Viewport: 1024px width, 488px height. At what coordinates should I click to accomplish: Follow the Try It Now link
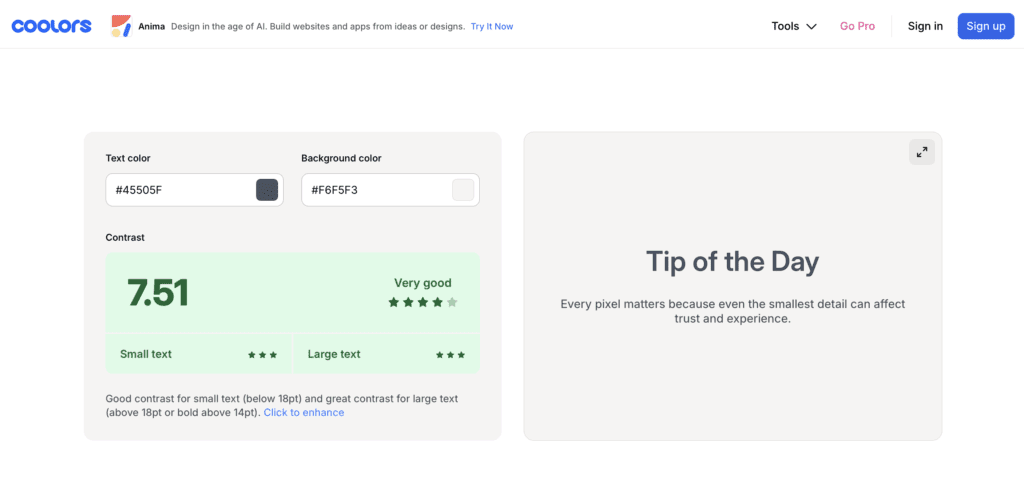coord(492,26)
